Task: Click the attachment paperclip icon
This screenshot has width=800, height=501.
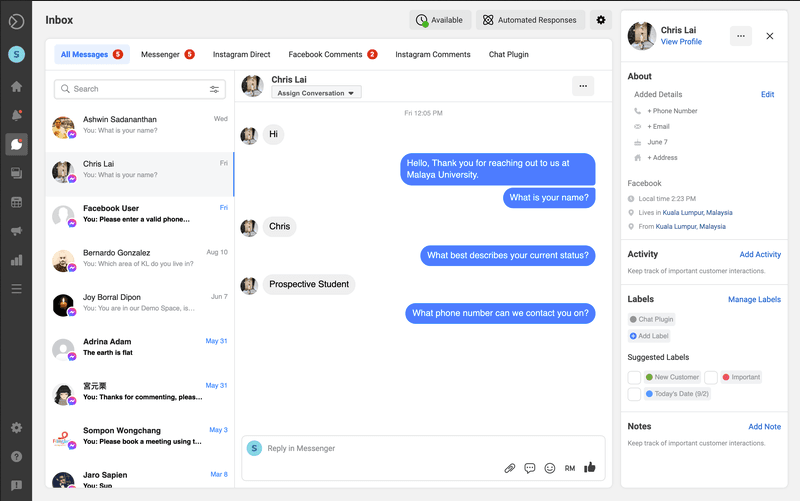Action: [x=509, y=468]
